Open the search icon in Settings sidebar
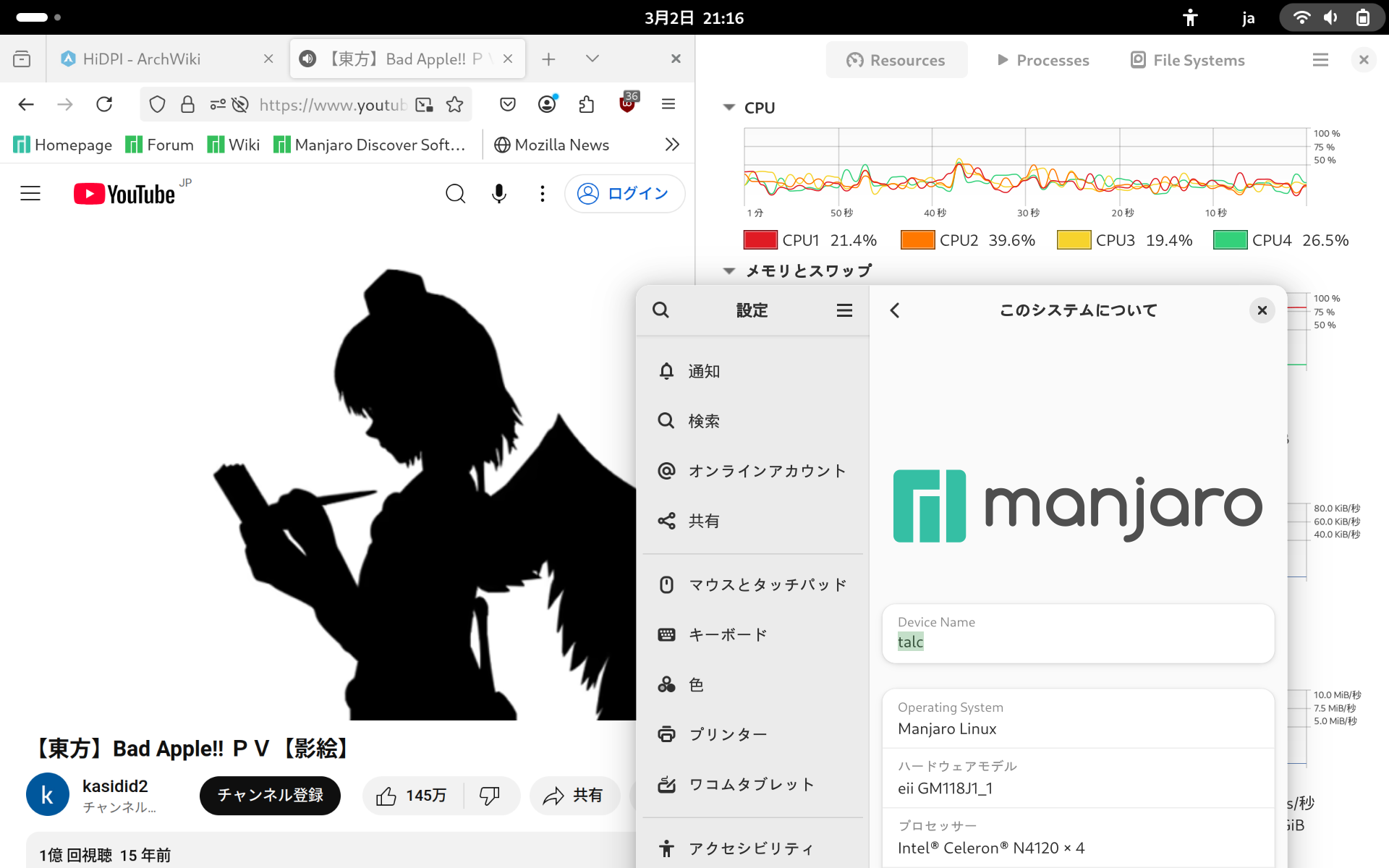 tap(660, 310)
